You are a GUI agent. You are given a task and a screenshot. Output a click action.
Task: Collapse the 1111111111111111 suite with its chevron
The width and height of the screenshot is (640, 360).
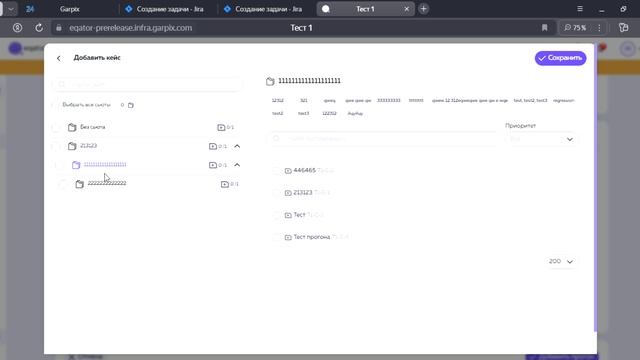[237, 165]
